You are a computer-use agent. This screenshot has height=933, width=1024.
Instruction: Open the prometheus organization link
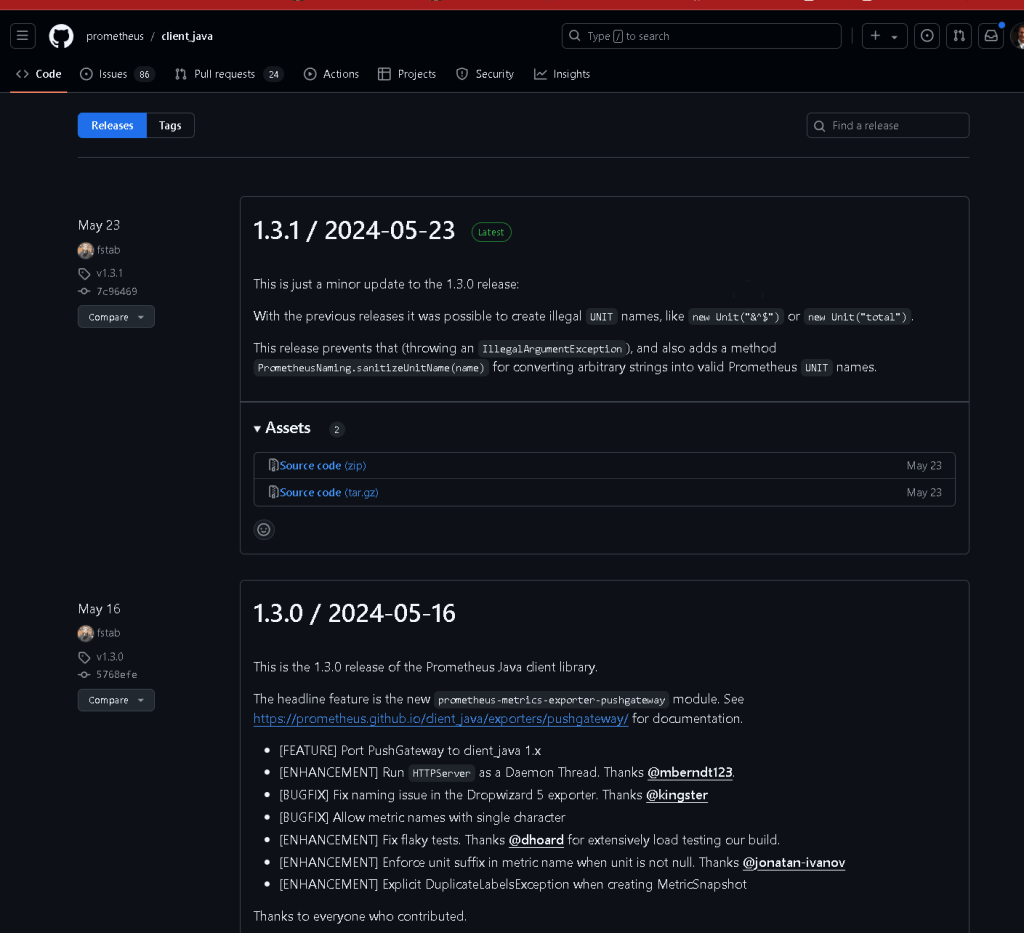[115, 36]
